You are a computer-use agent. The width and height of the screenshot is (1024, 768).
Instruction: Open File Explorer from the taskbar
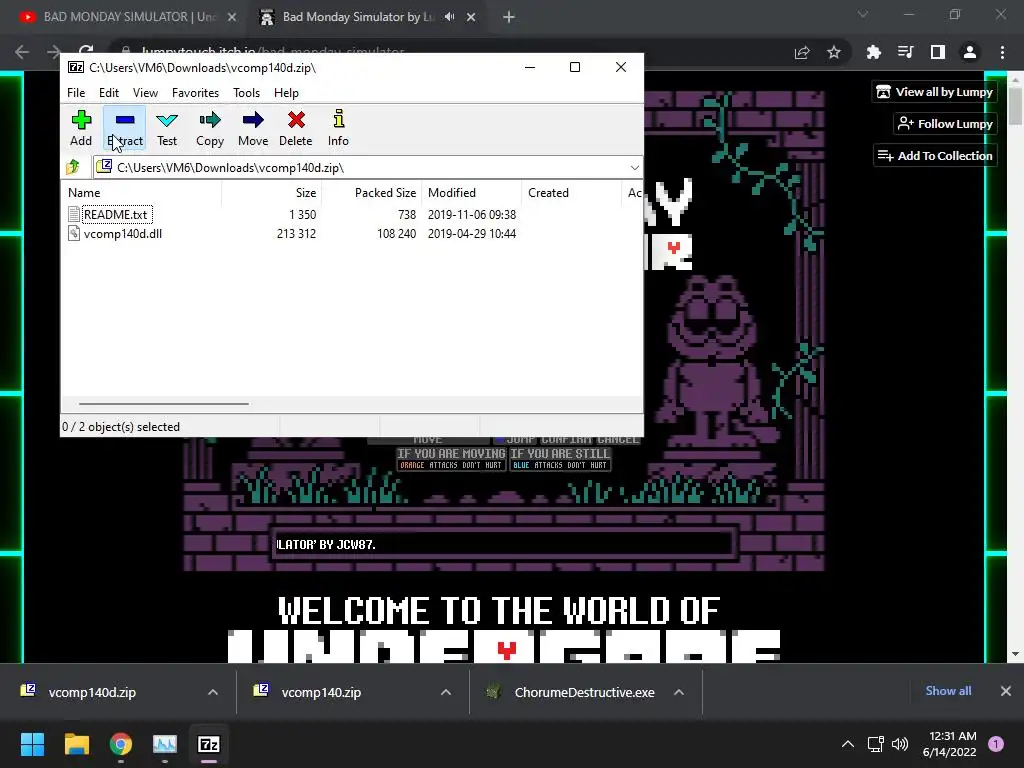(x=76, y=744)
